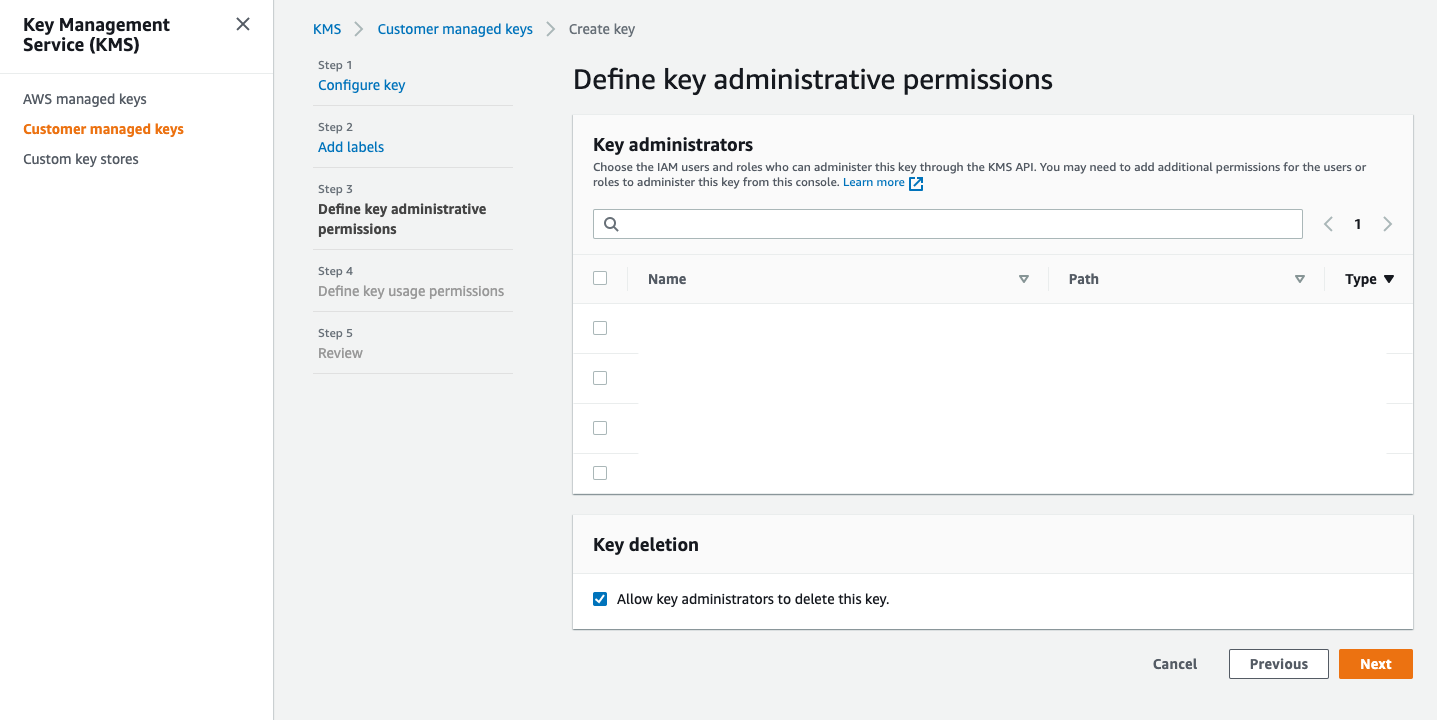Sort by Name column arrow
1437x720 pixels.
(1023, 279)
